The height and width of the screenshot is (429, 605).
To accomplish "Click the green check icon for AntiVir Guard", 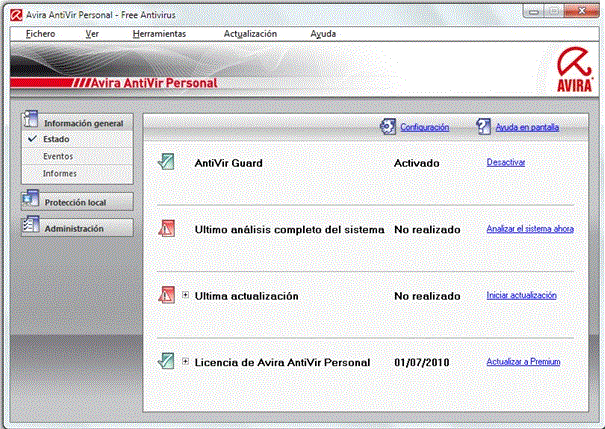I will click(166, 162).
